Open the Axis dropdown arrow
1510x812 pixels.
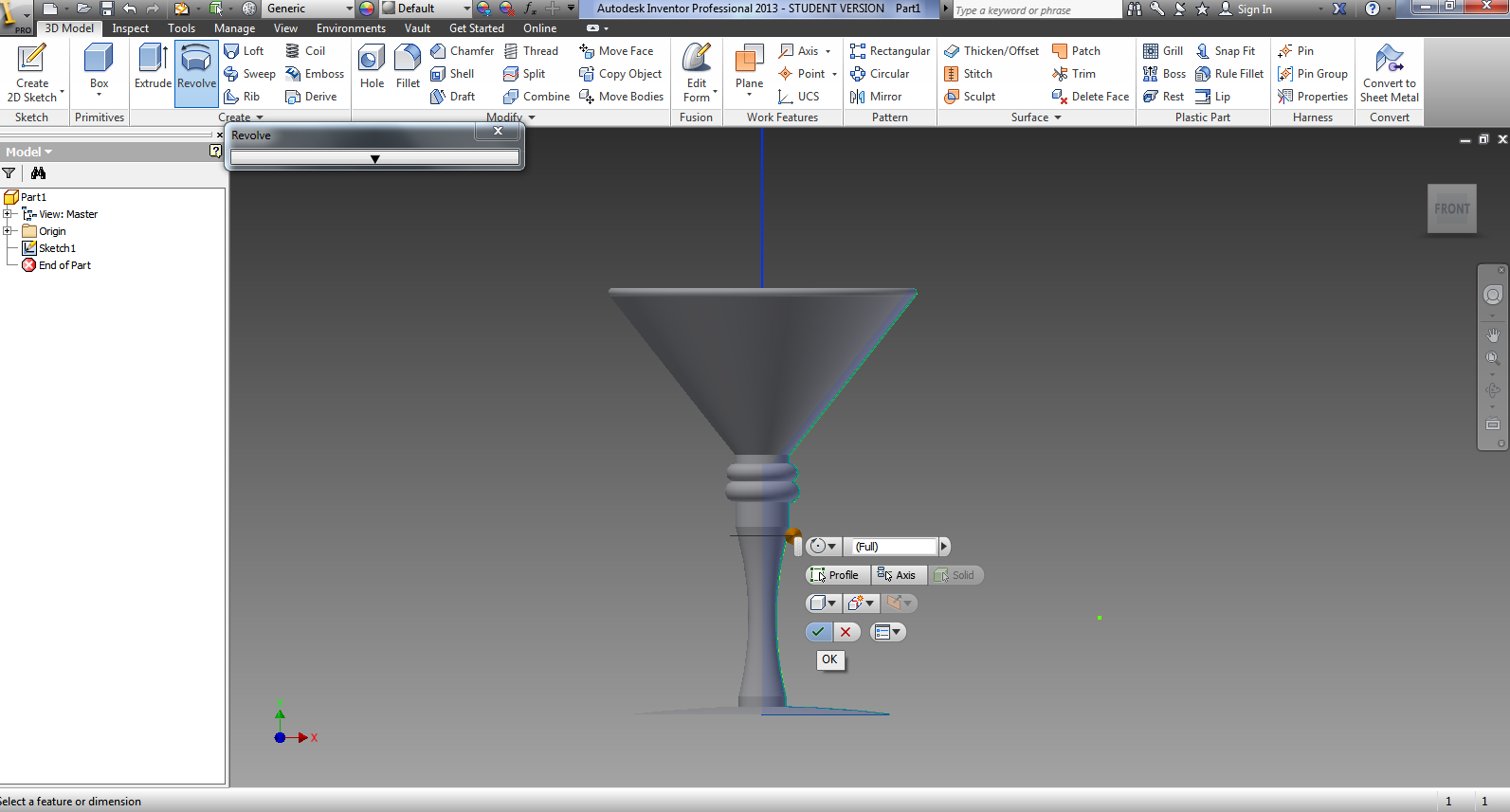[x=828, y=51]
